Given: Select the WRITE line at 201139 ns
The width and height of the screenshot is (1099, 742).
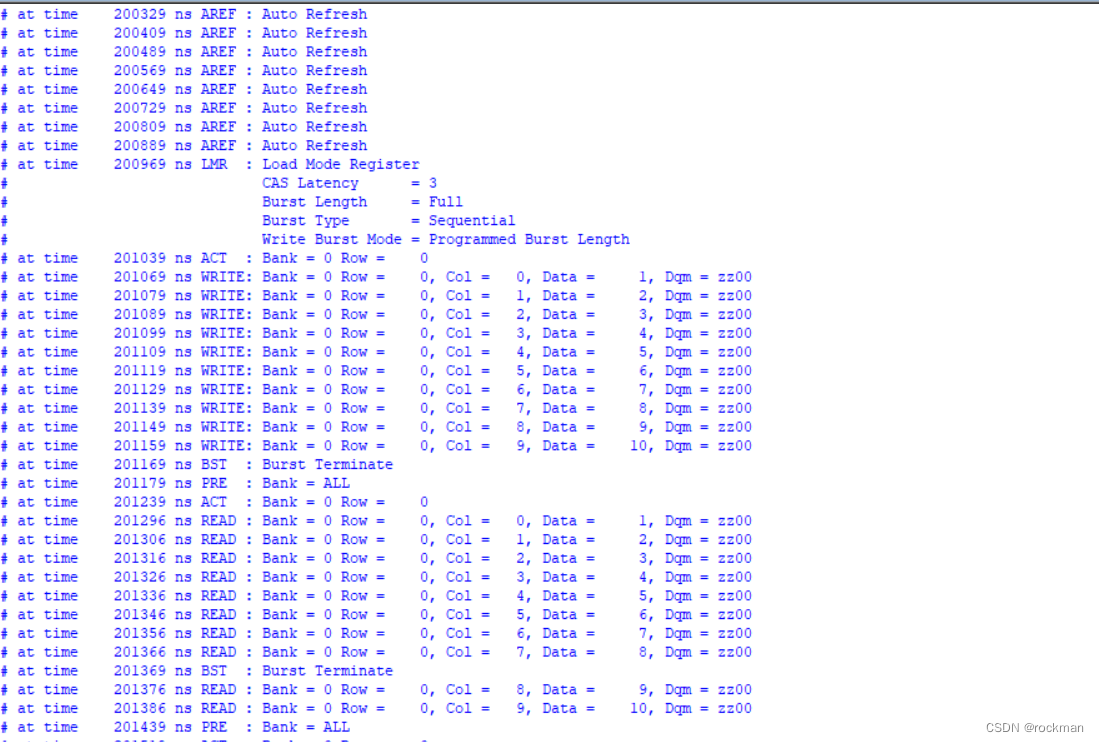Looking at the screenshot, I should point(376,408).
